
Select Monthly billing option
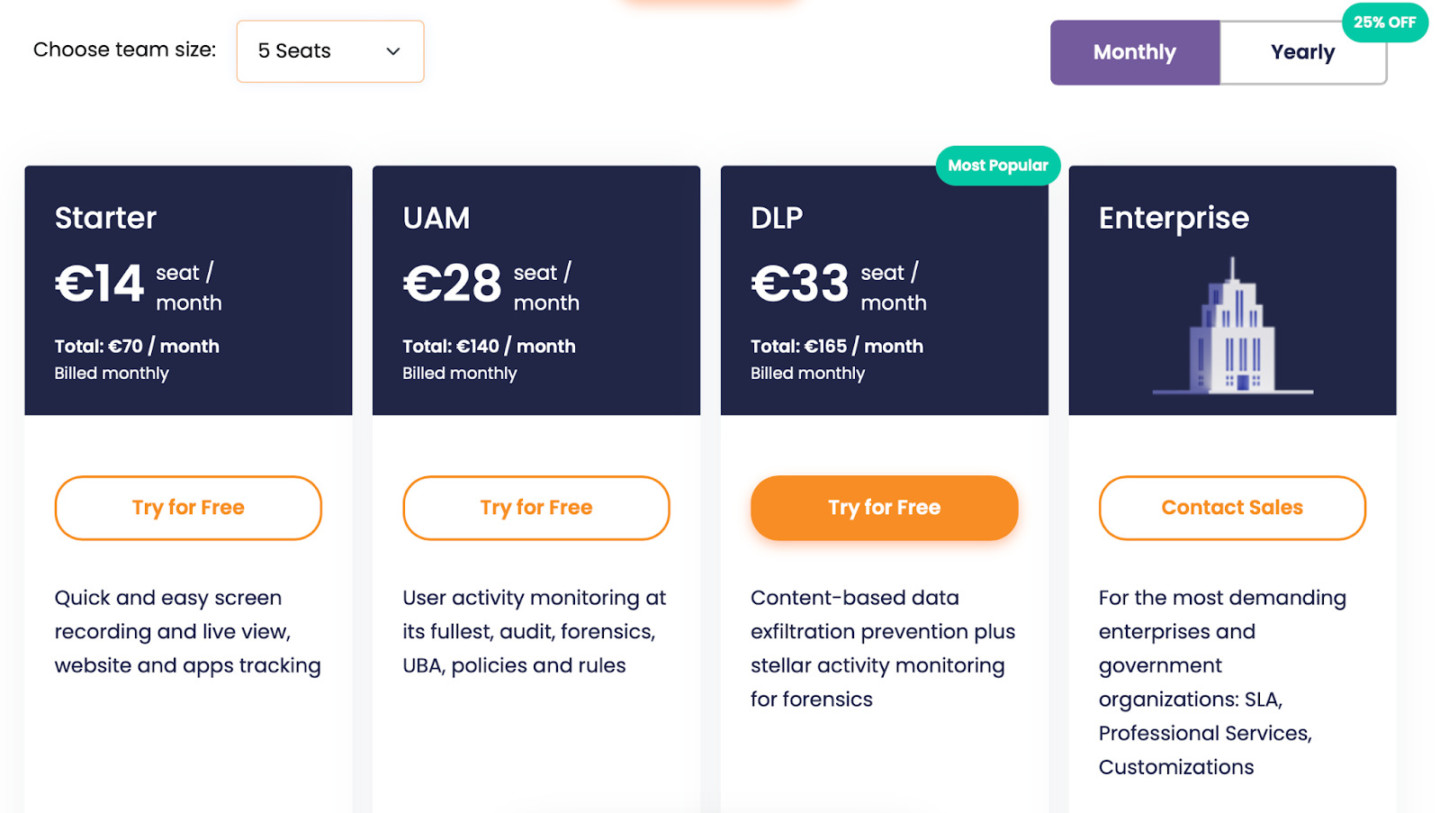tap(1135, 51)
